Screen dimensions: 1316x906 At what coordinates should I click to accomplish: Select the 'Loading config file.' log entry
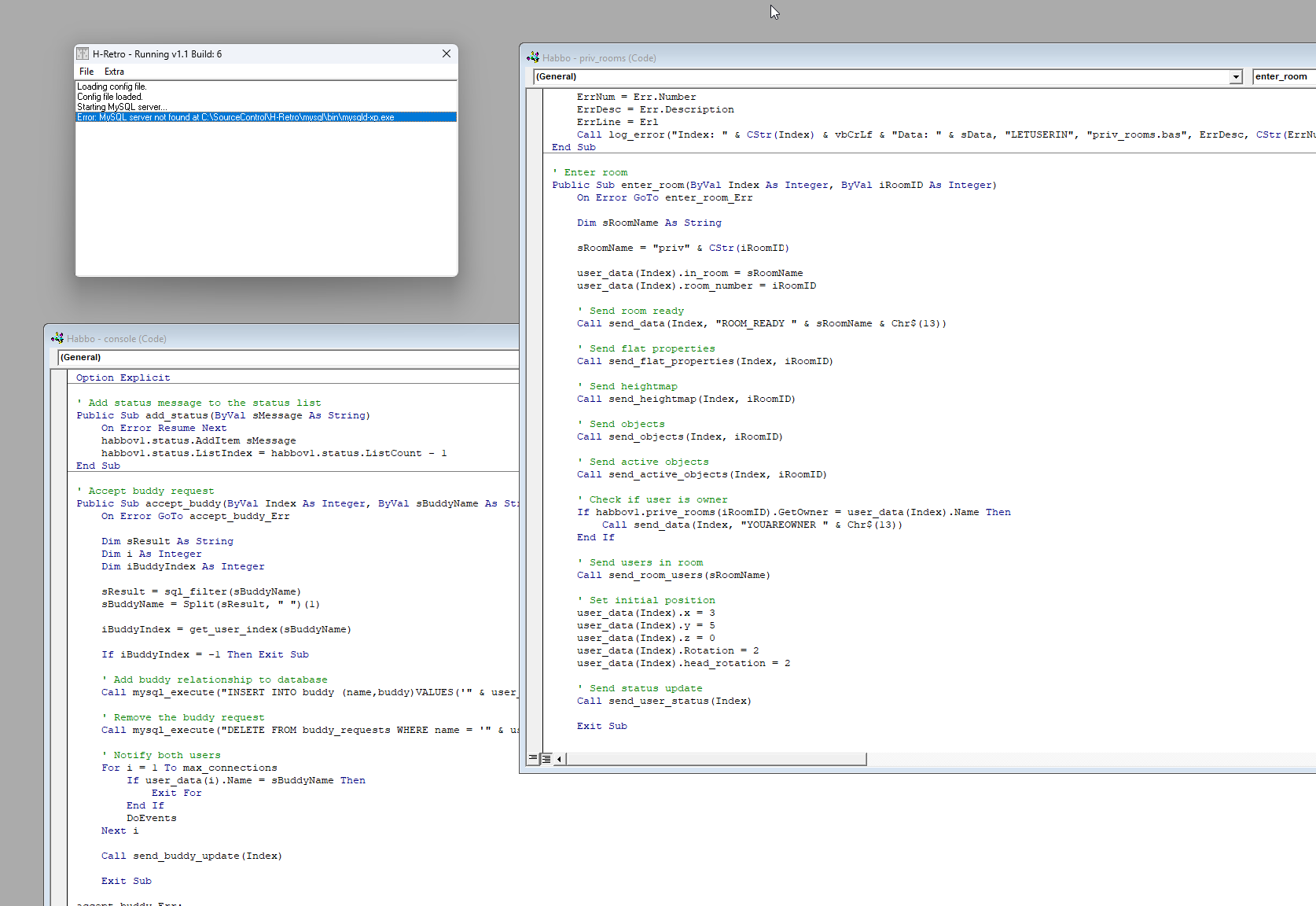click(x=112, y=87)
